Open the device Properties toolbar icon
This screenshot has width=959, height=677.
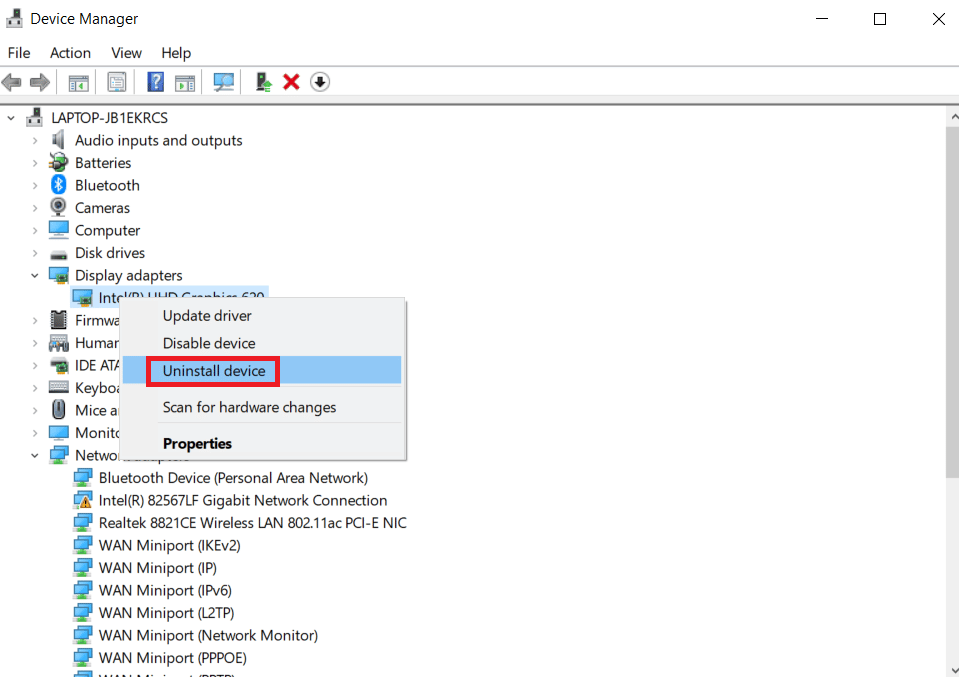(x=116, y=81)
